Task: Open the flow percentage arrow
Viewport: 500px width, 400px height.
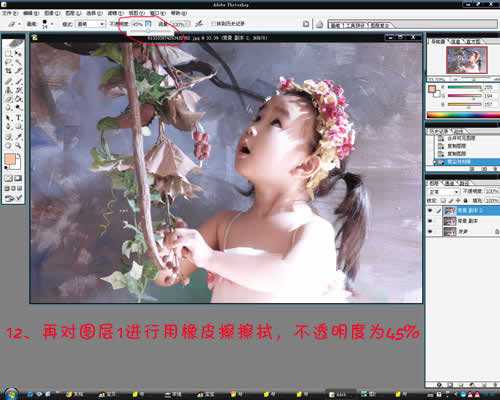Action: [x=188, y=24]
